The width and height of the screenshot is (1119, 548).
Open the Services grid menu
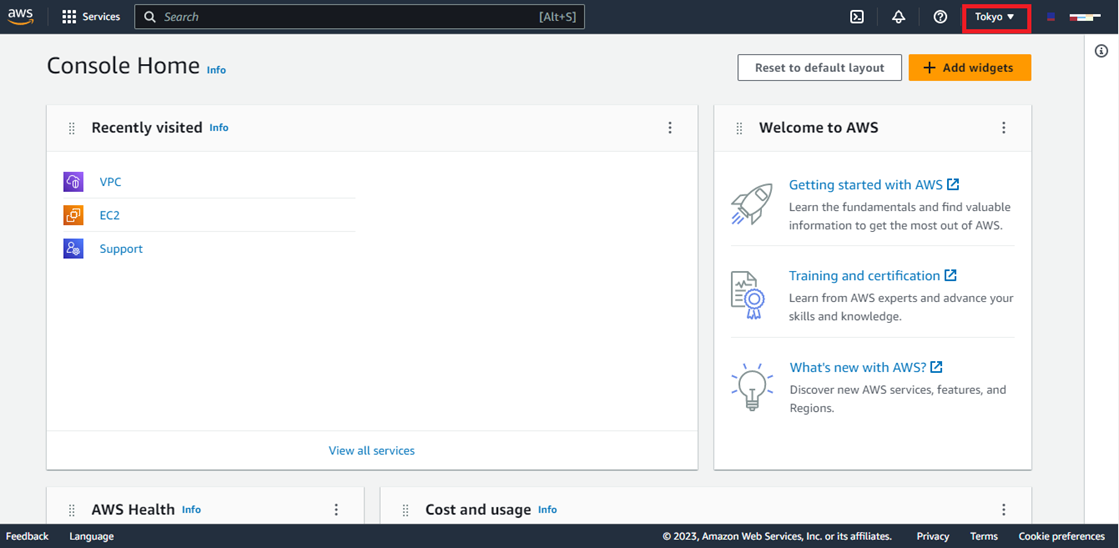coord(69,17)
